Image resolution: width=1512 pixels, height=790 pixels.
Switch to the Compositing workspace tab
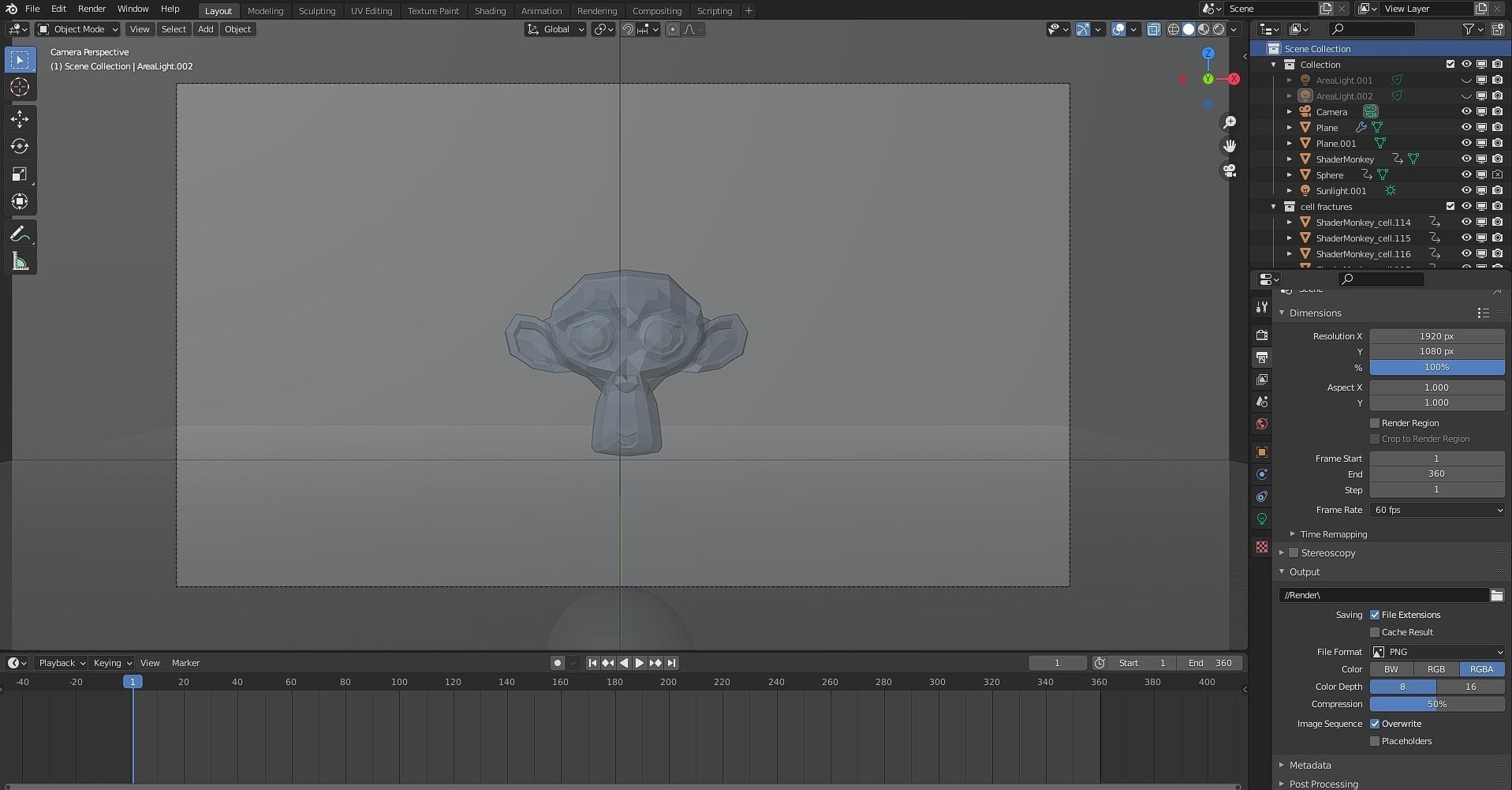pyautogui.click(x=656, y=11)
